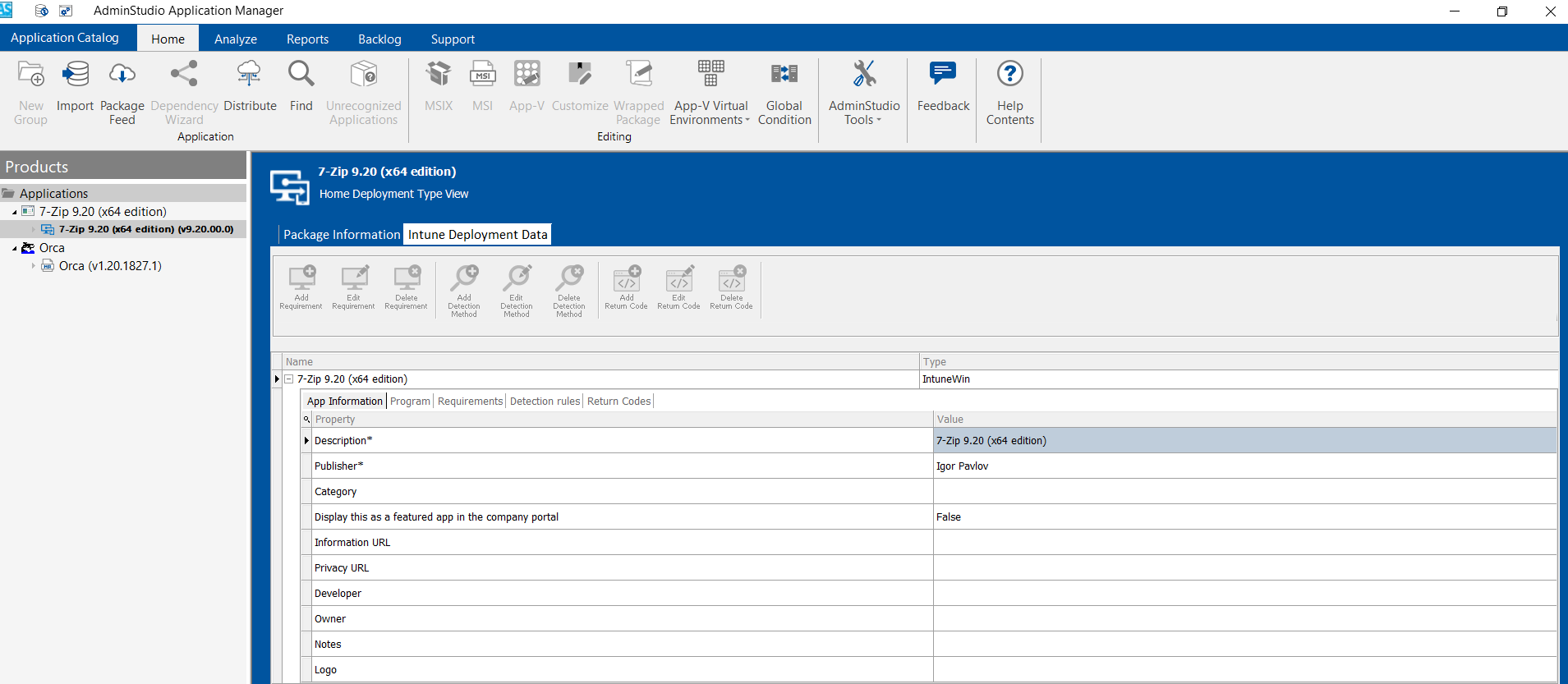Collapse the 7-Zip 9.20 tree node
Viewport: 1568px width, 684px height.
click(15, 212)
